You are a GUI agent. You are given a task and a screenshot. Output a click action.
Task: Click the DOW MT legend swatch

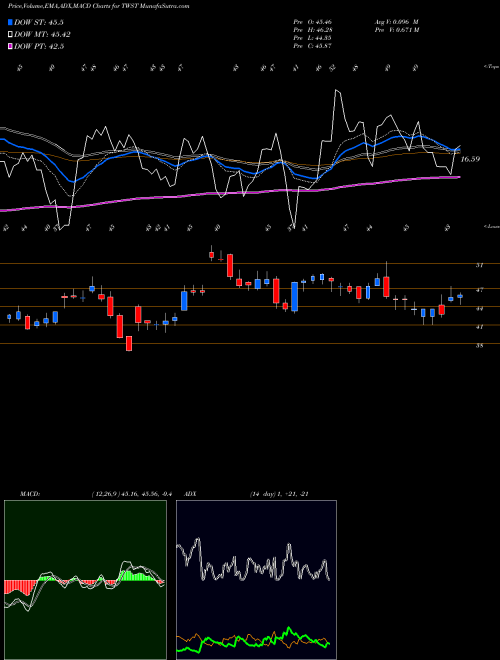point(10,35)
